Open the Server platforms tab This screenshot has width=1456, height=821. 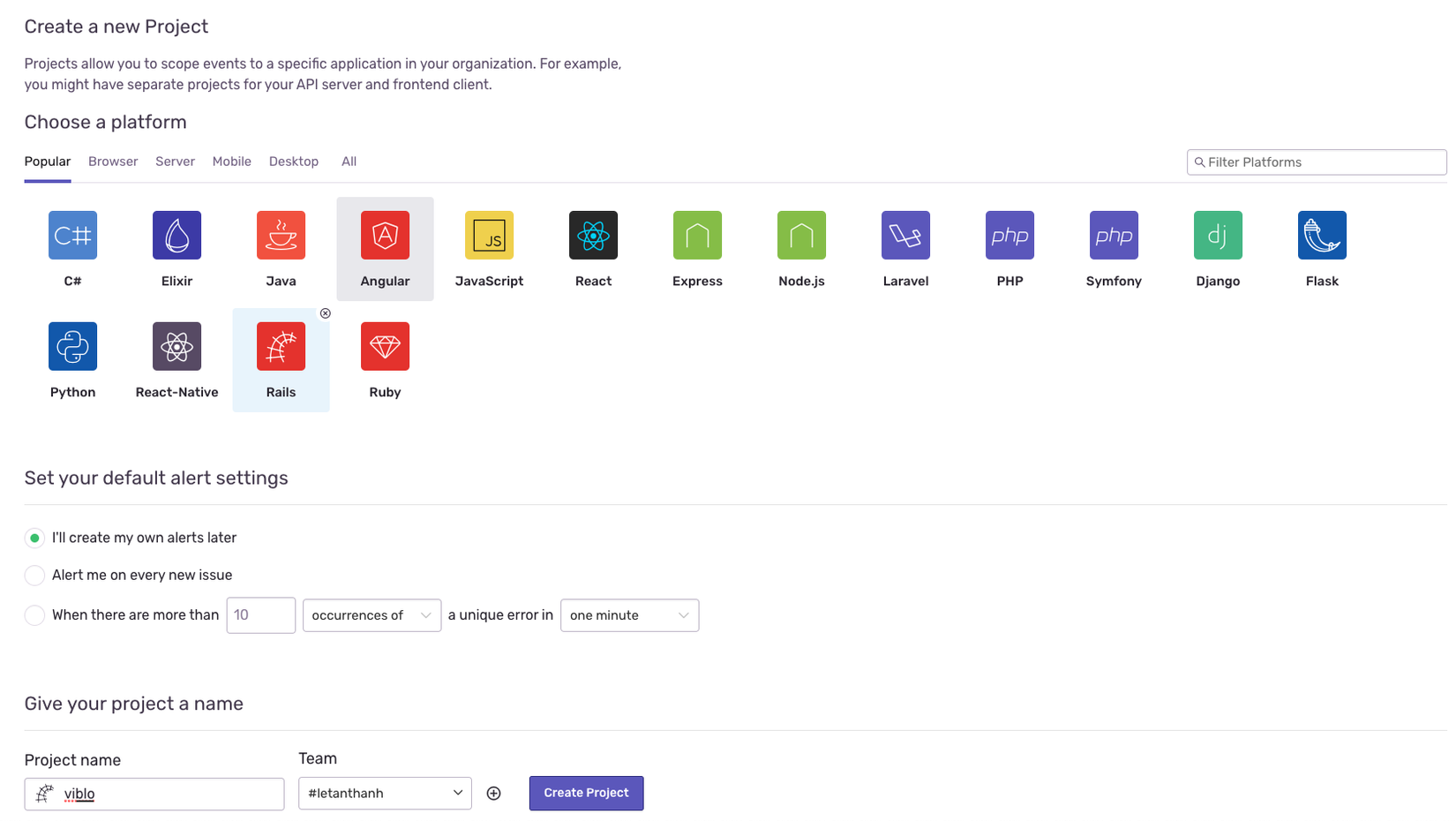coord(175,162)
